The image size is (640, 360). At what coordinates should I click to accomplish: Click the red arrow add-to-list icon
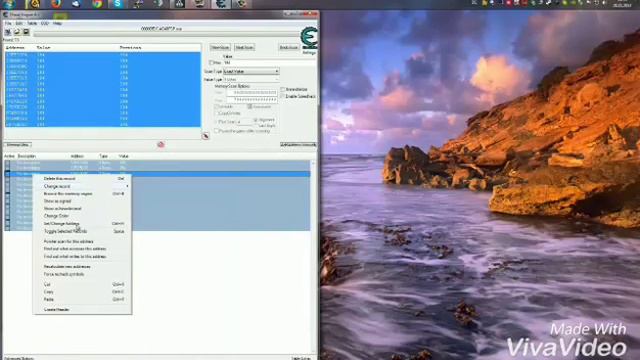tap(205, 136)
